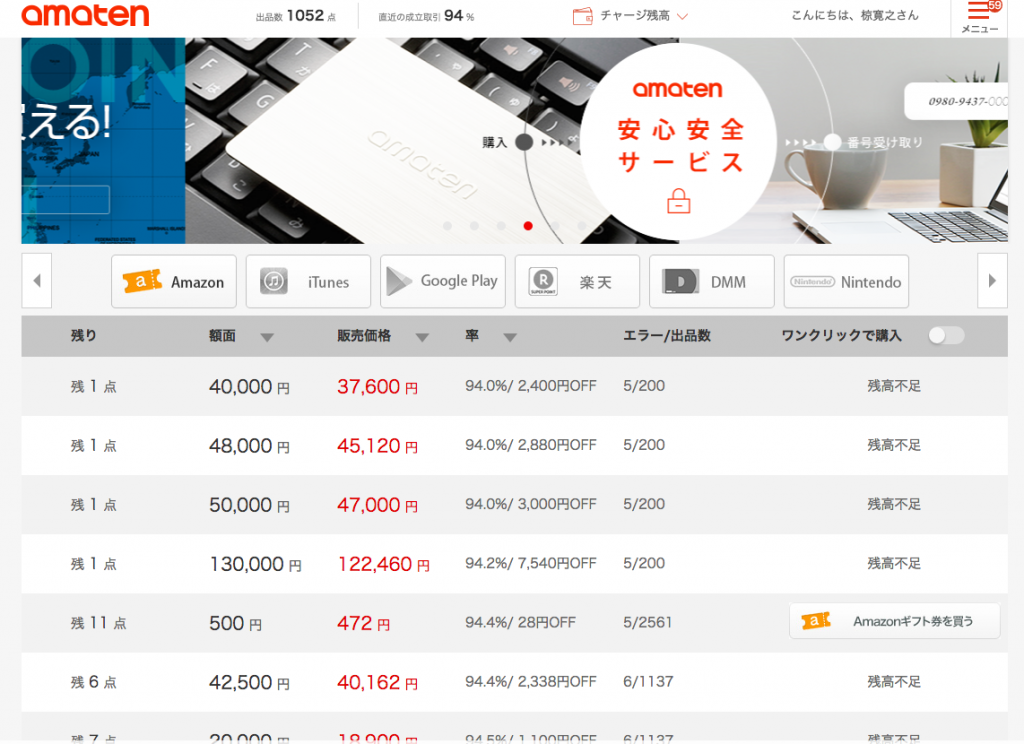Click the Amazonギフト券を買う button
Viewport: 1024px width, 744px height.
click(x=895, y=621)
